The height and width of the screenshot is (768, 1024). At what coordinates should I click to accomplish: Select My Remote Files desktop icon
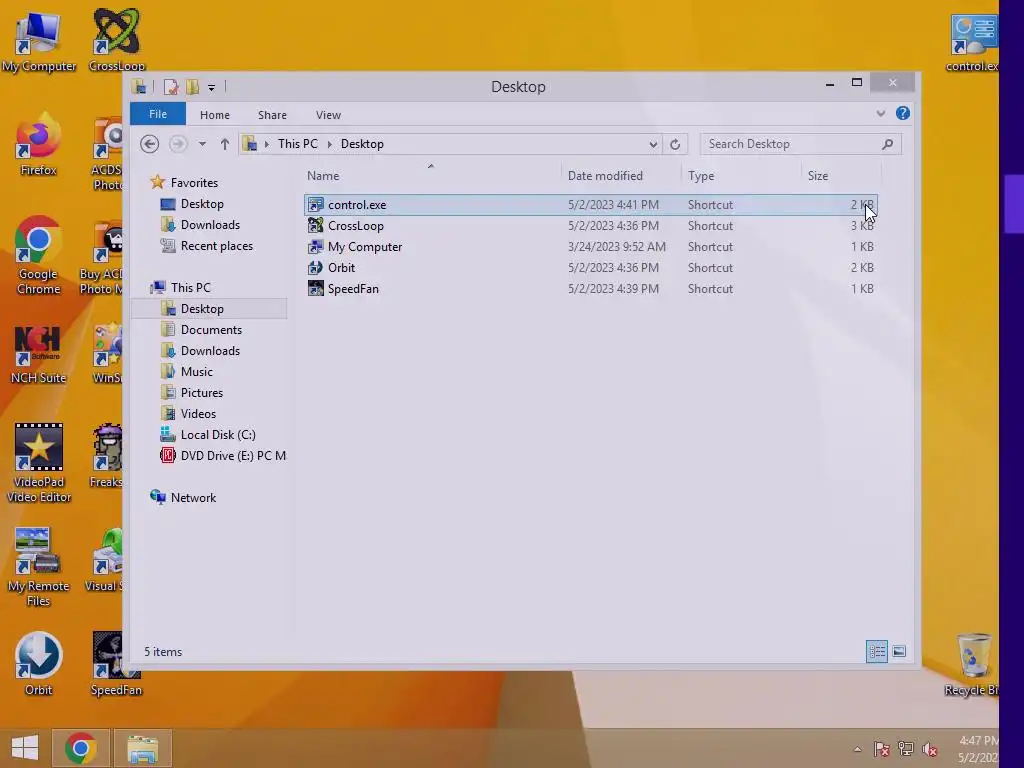pyautogui.click(x=39, y=568)
